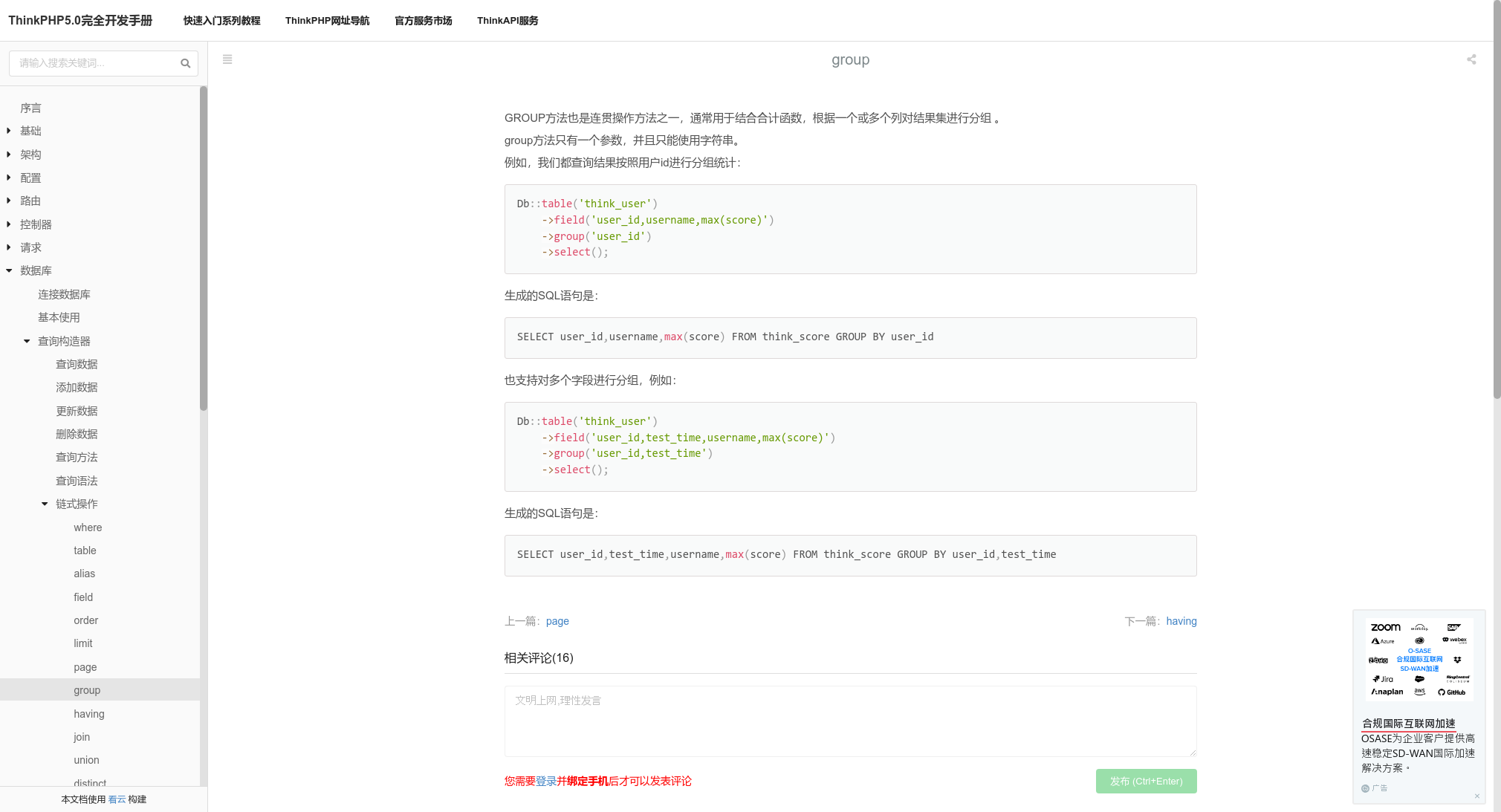Open 快速入门系列教程 in top menu
Viewport: 1501px width, 812px height.
(221, 21)
